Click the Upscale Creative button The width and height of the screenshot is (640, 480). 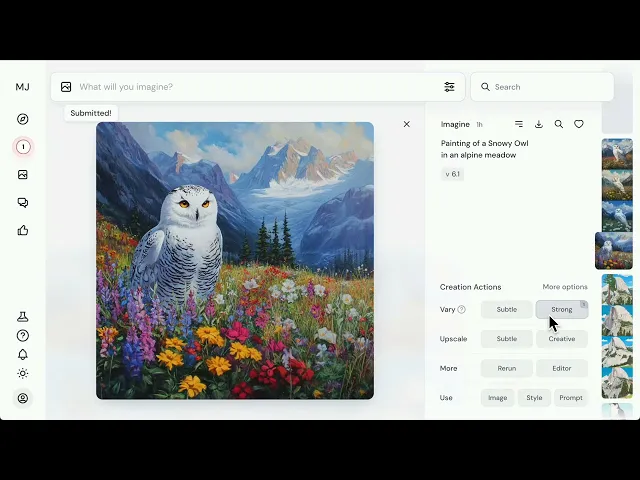click(x=562, y=339)
